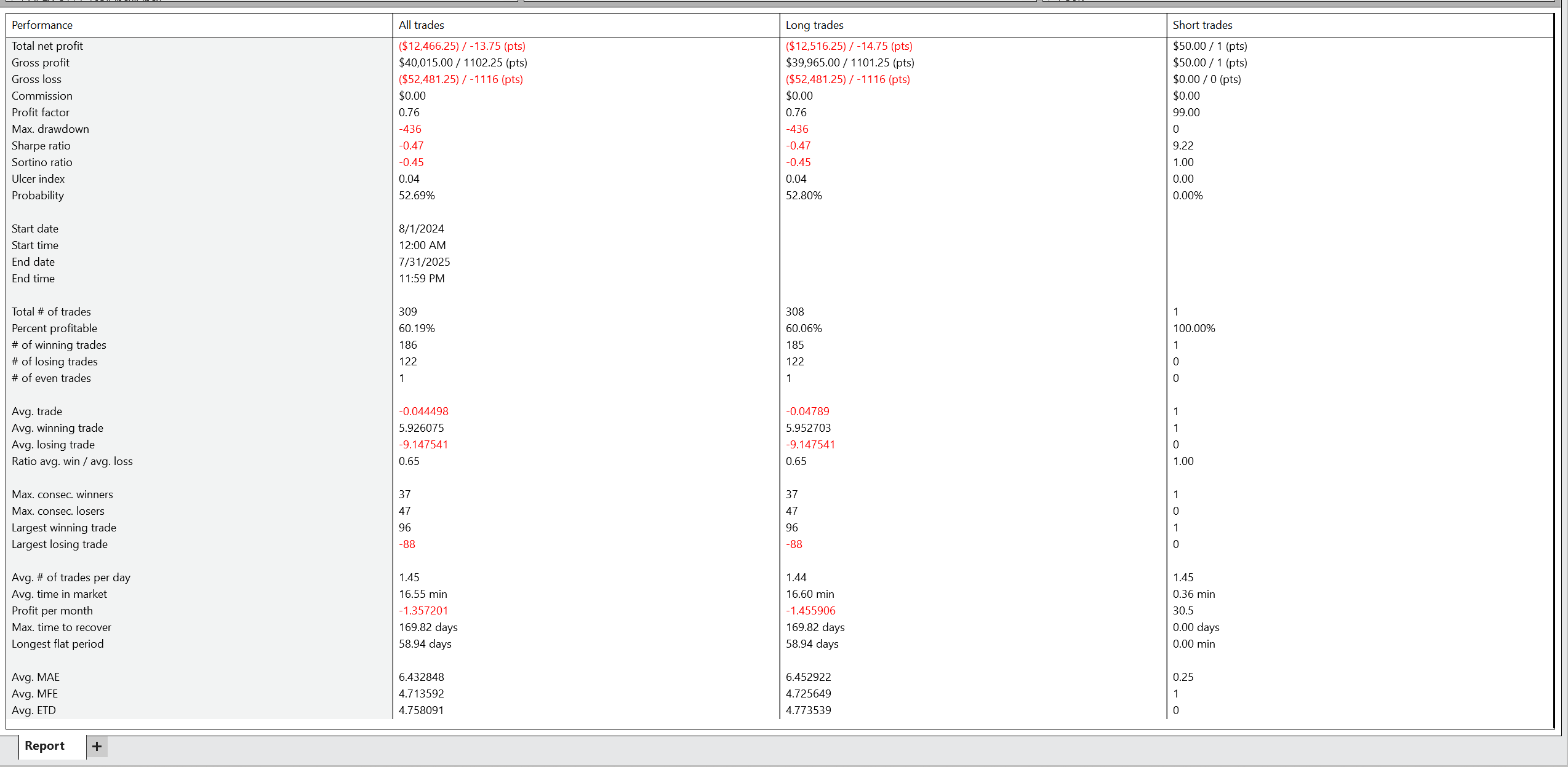Screen dimensions: 1568x767
Task: Select the Sharpe ratio row label
Action: 41,146
